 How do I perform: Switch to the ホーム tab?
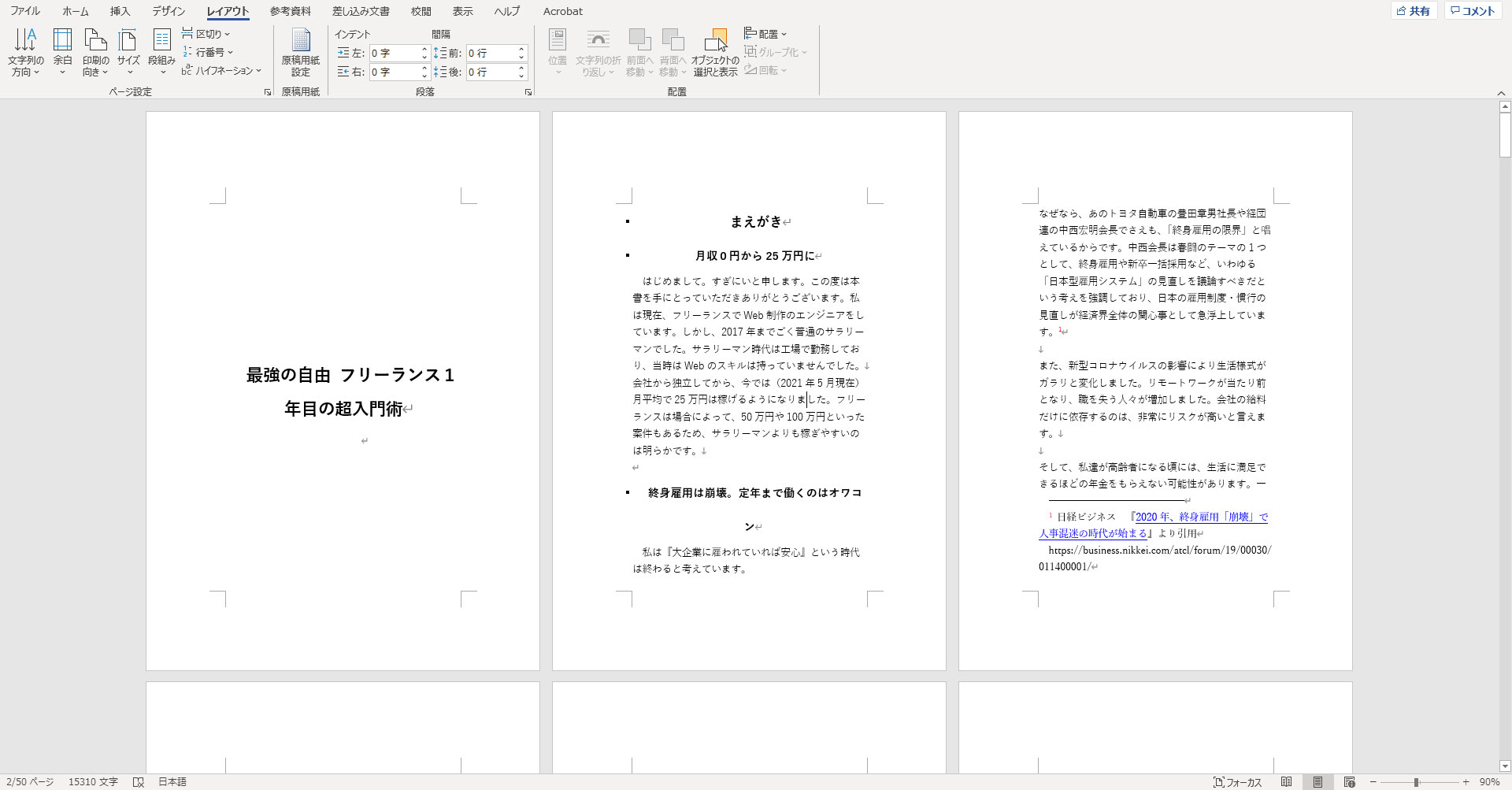[76, 11]
